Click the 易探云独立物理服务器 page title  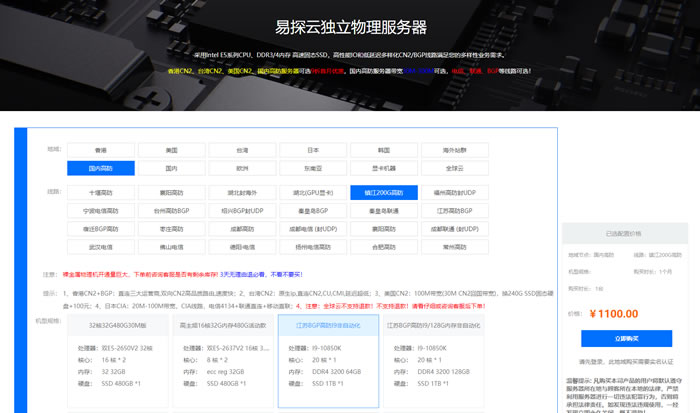click(350, 27)
